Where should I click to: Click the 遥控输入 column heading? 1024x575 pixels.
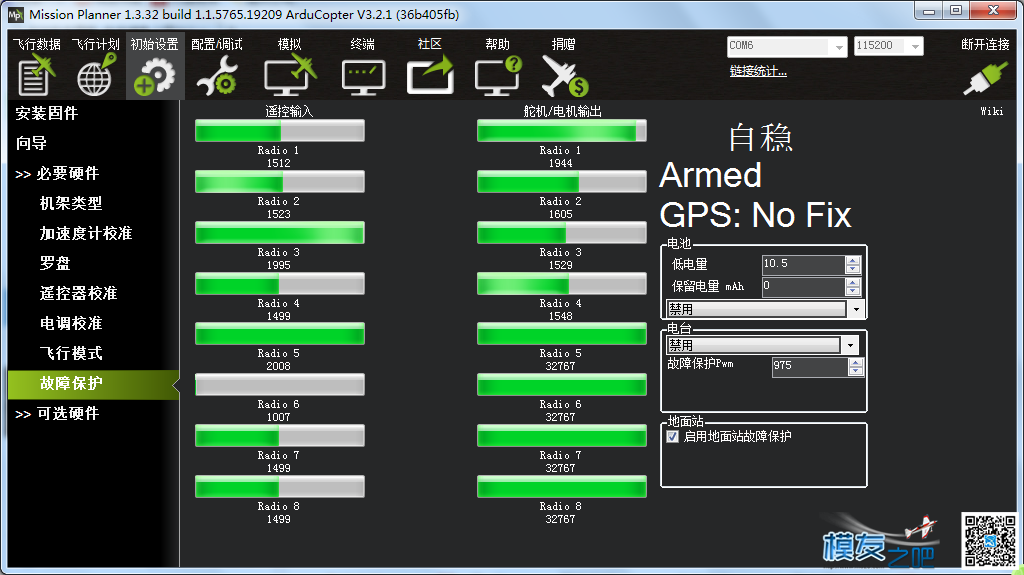(289, 112)
